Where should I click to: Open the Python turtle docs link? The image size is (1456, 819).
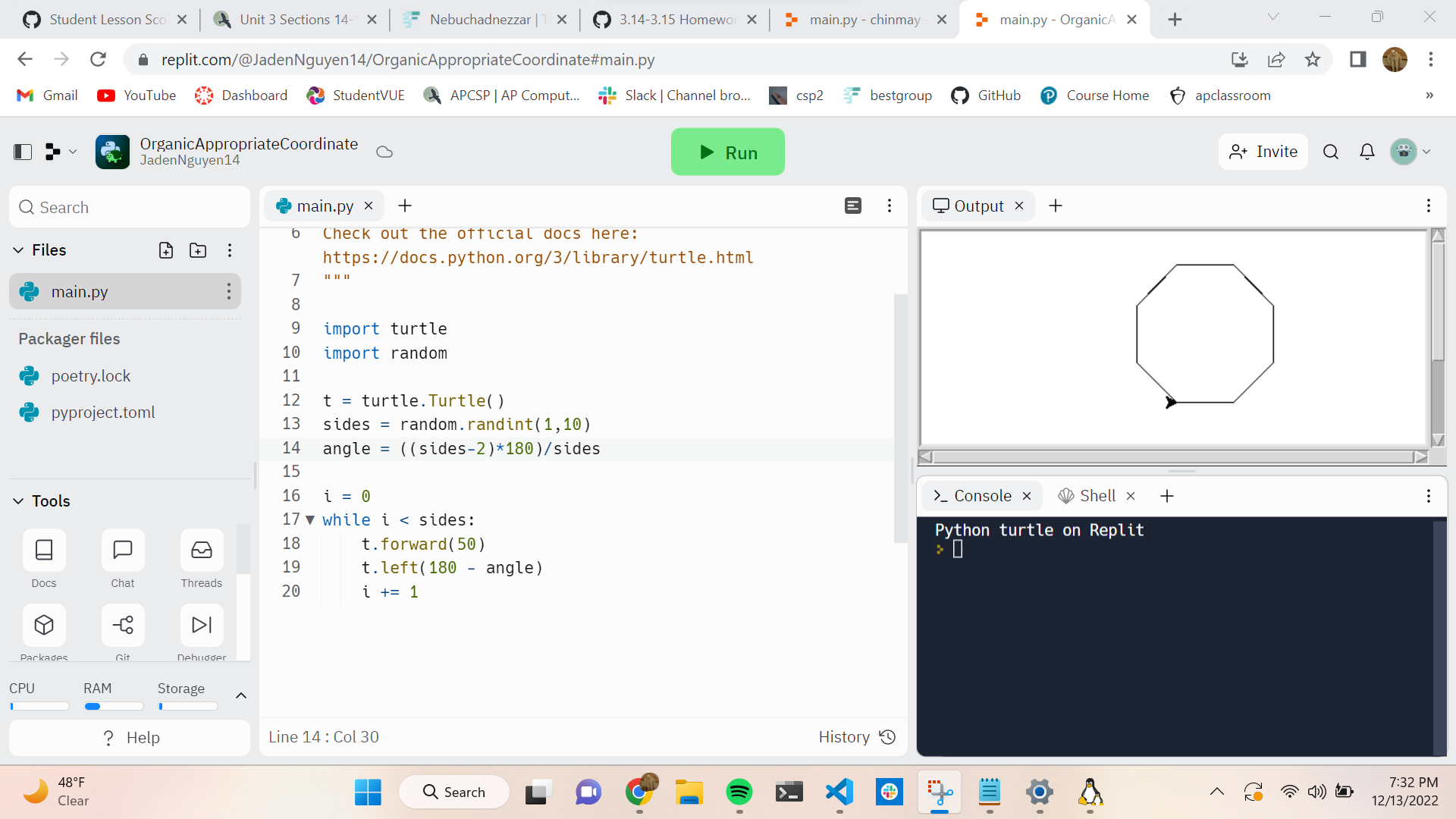538,258
